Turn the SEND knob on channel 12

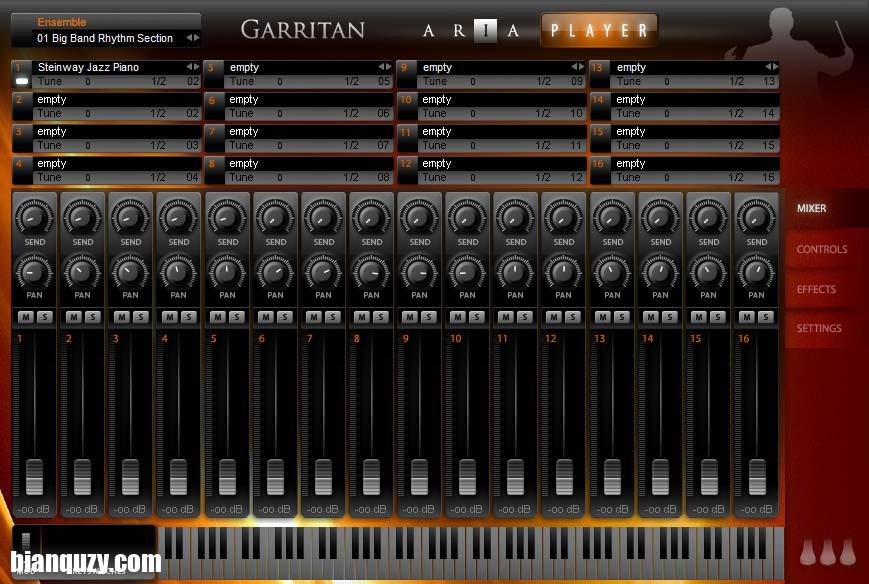(x=564, y=217)
